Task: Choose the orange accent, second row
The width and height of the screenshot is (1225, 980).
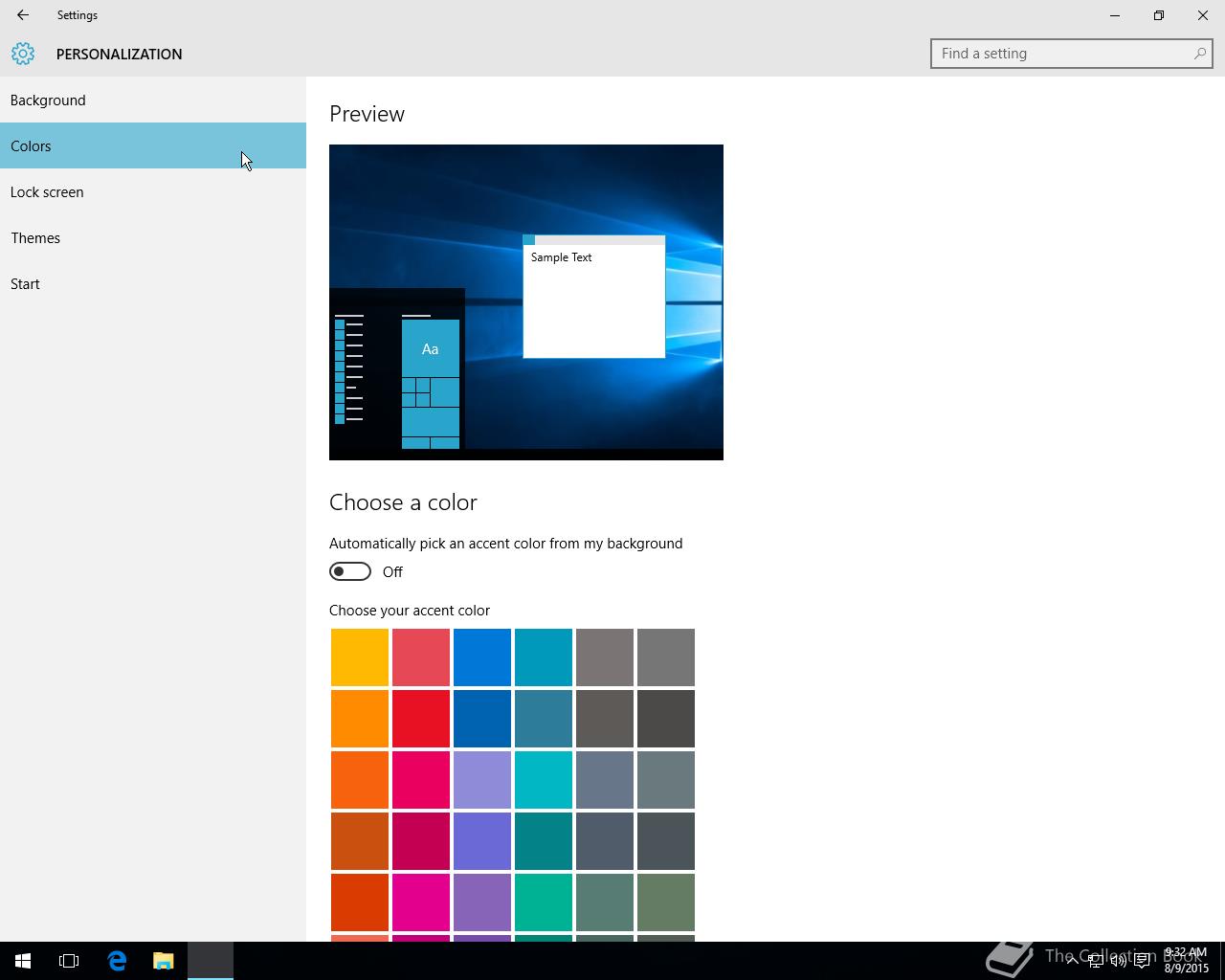Action: pos(360,719)
